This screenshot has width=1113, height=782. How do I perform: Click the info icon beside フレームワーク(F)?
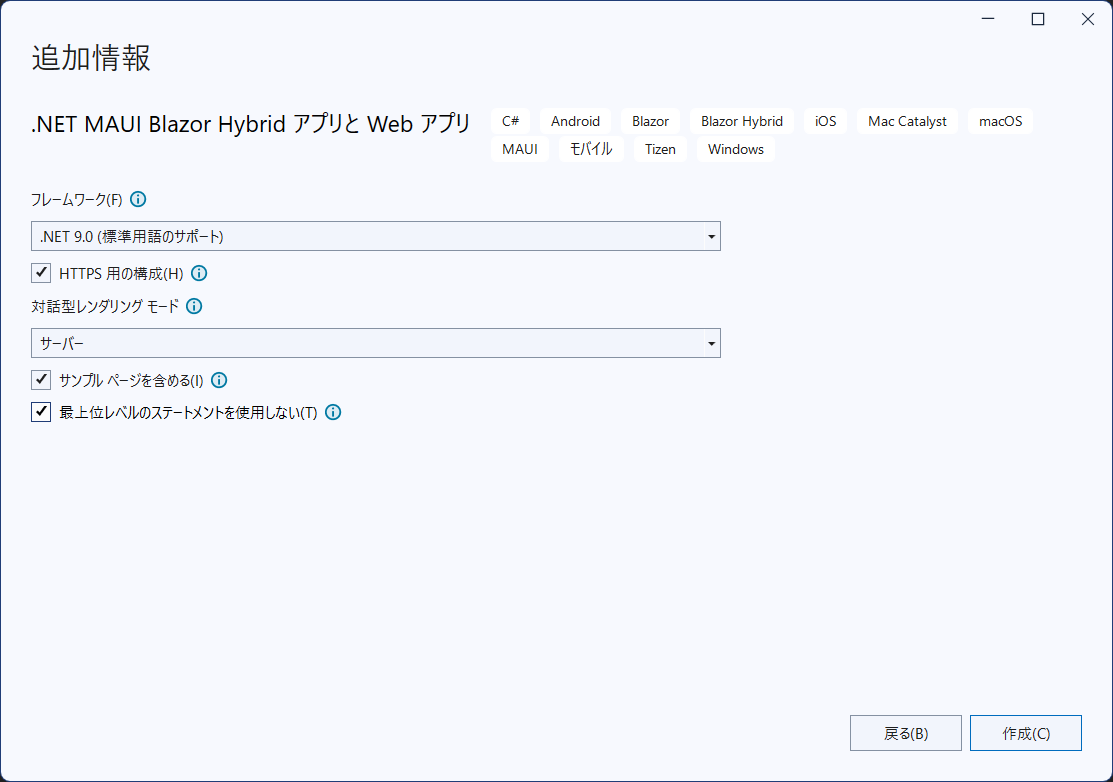138,199
